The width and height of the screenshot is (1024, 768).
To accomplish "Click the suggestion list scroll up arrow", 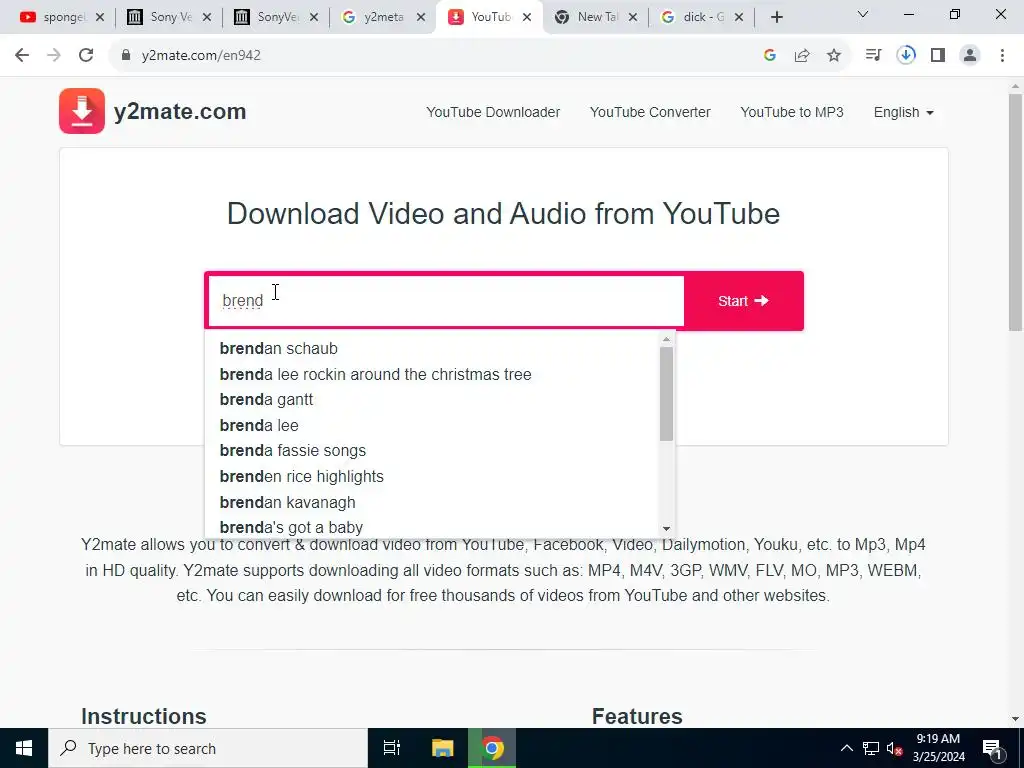I will tap(666, 340).
